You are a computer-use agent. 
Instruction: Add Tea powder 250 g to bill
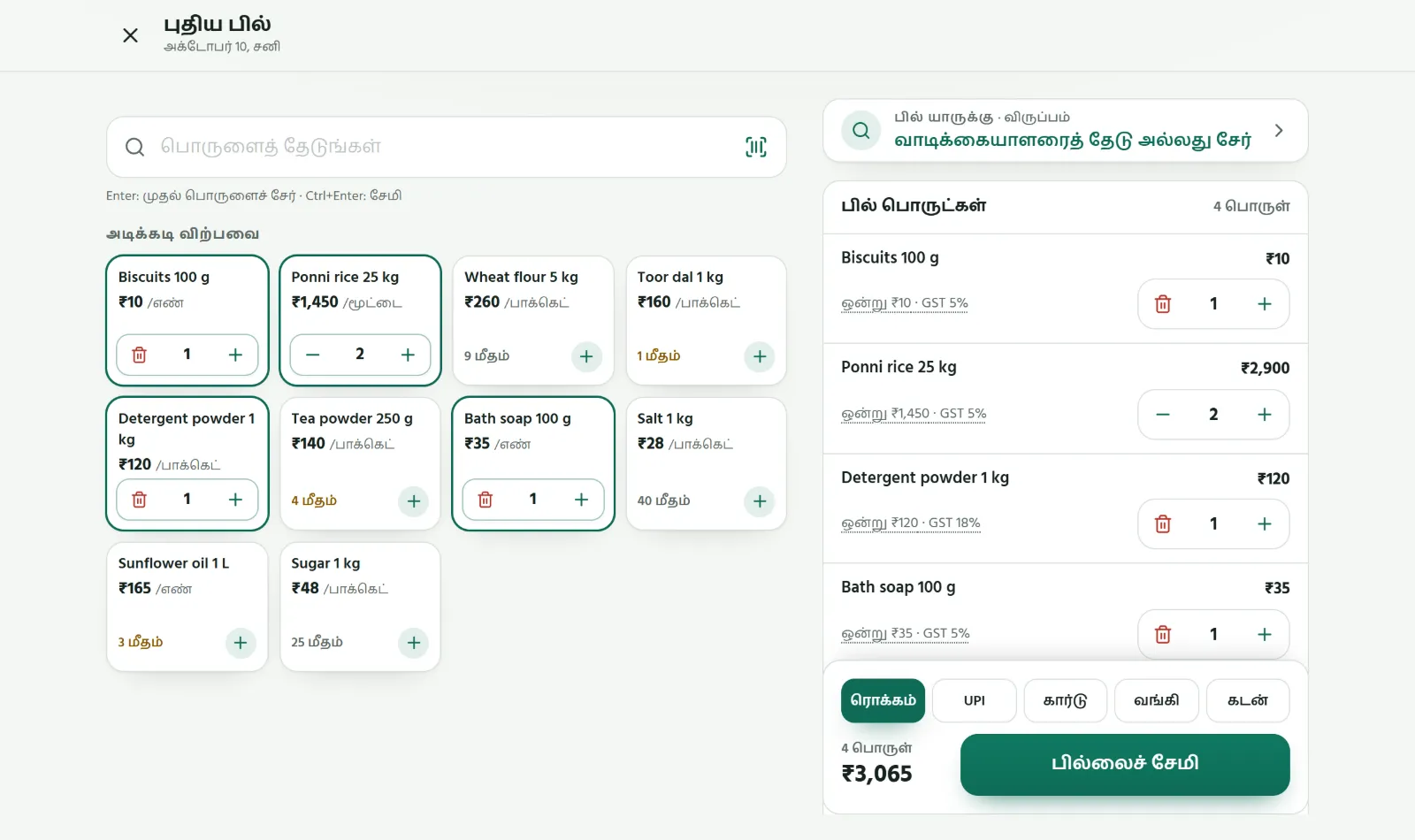tap(414, 501)
